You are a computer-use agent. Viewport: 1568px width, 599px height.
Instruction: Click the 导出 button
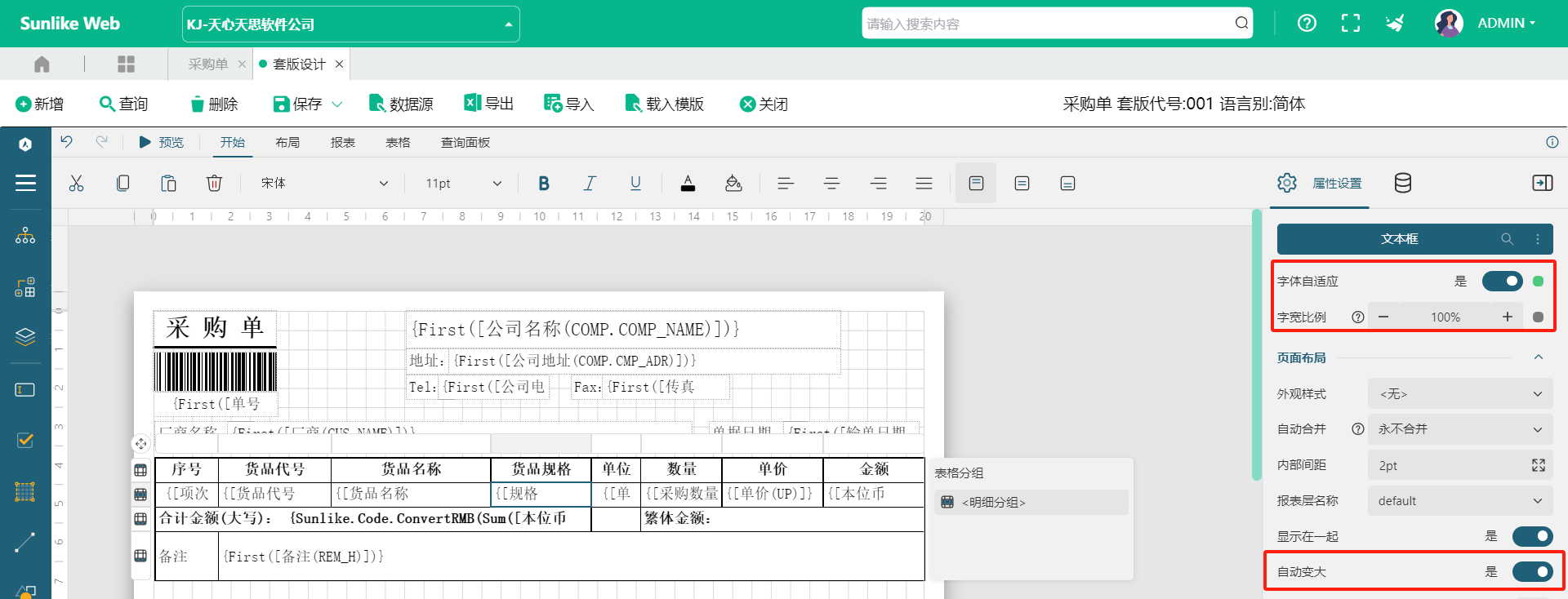tap(488, 104)
